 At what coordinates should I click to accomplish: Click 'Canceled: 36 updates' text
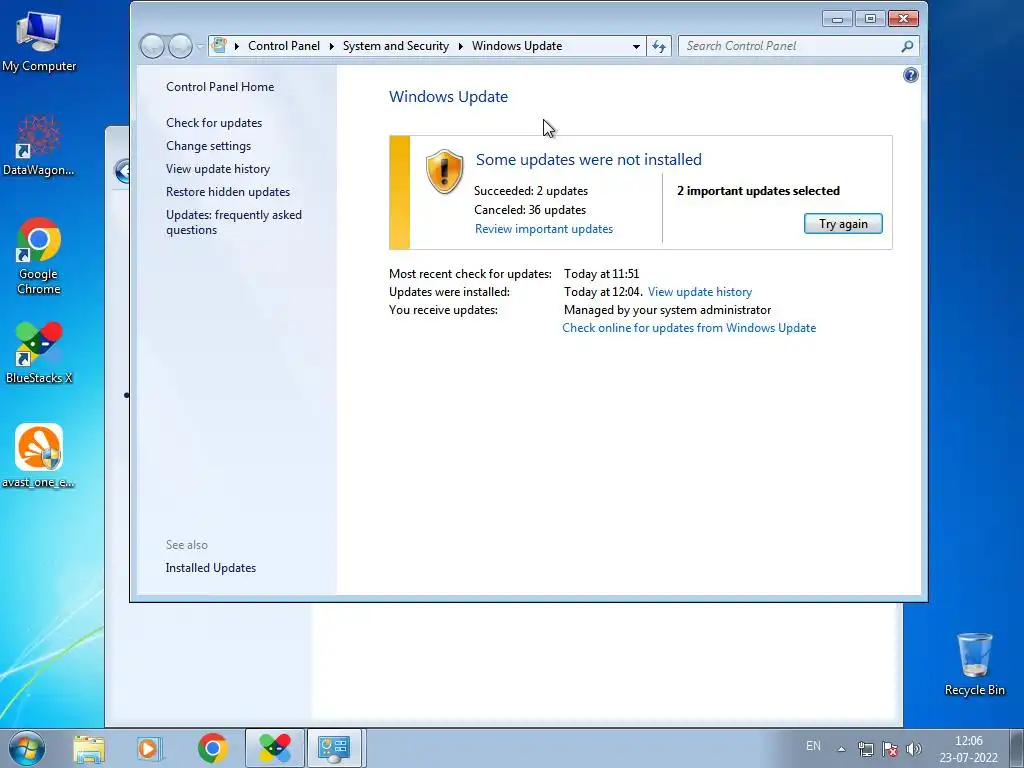(x=530, y=210)
